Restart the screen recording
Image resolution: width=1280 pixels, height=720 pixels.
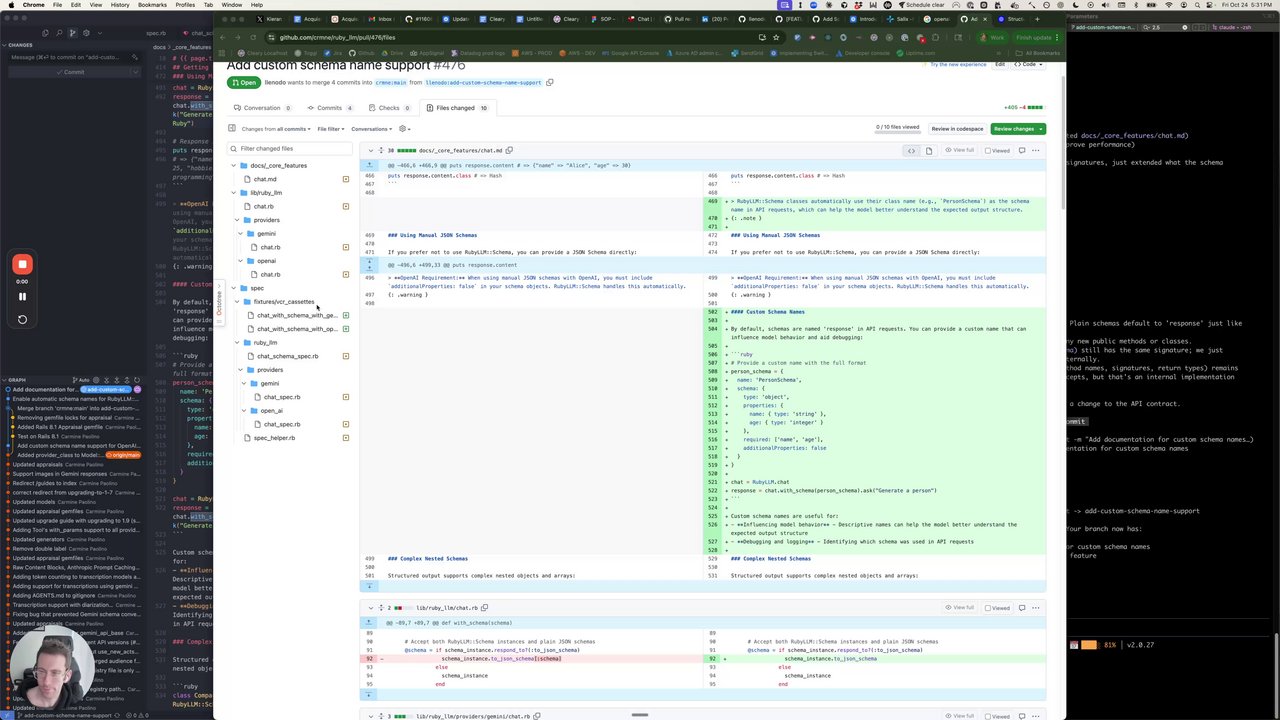coord(22,319)
